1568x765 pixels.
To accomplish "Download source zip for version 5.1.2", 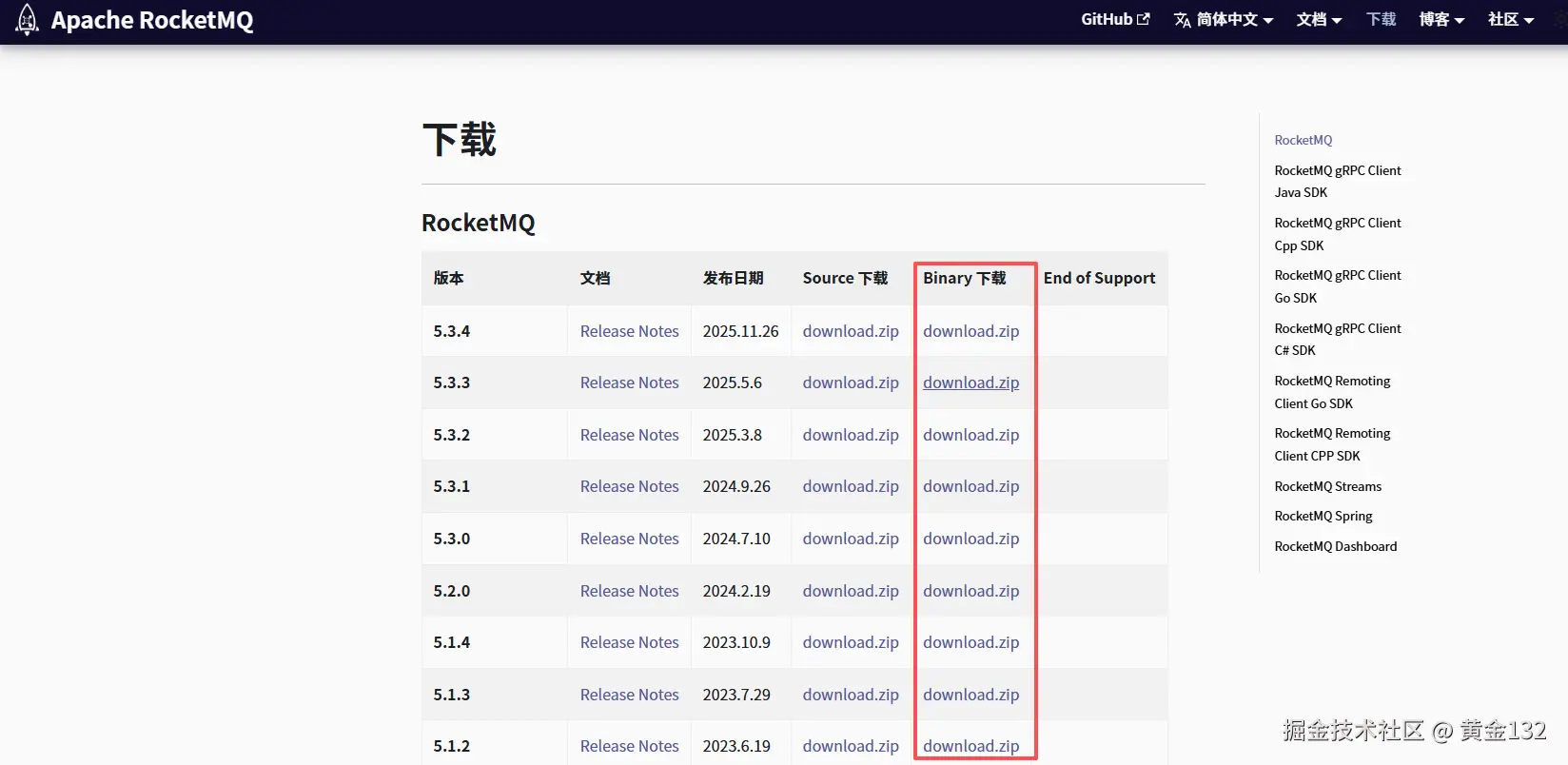I will click(x=851, y=746).
